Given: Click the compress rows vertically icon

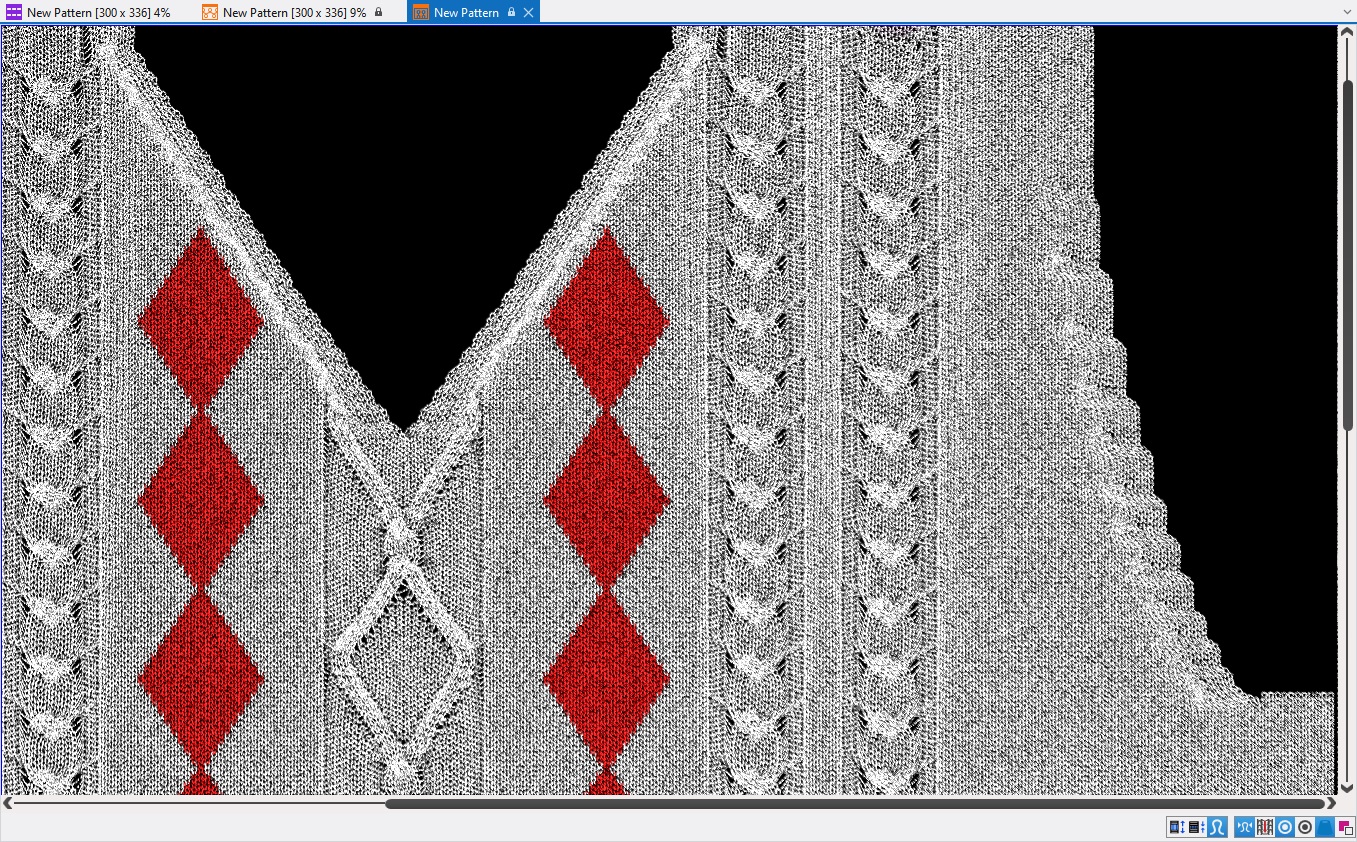Looking at the screenshot, I should 1196,827.
